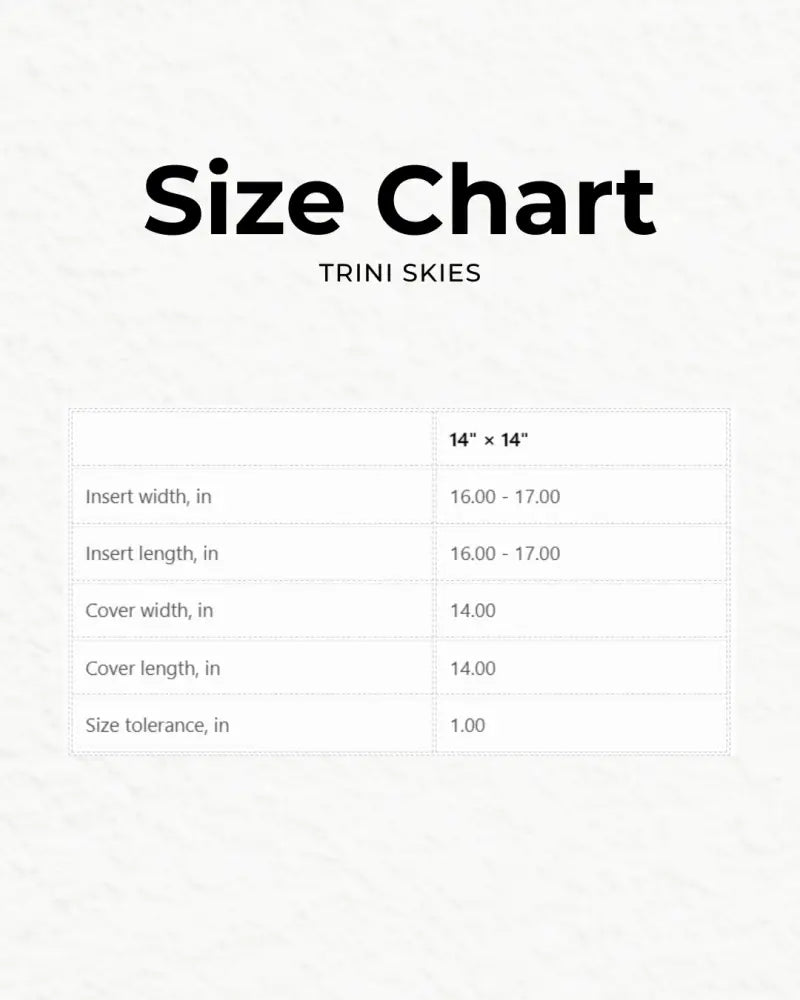The image size is (800, 1000).
Task: Click "16.00" in the Insert length row
Action: (472, 553)
